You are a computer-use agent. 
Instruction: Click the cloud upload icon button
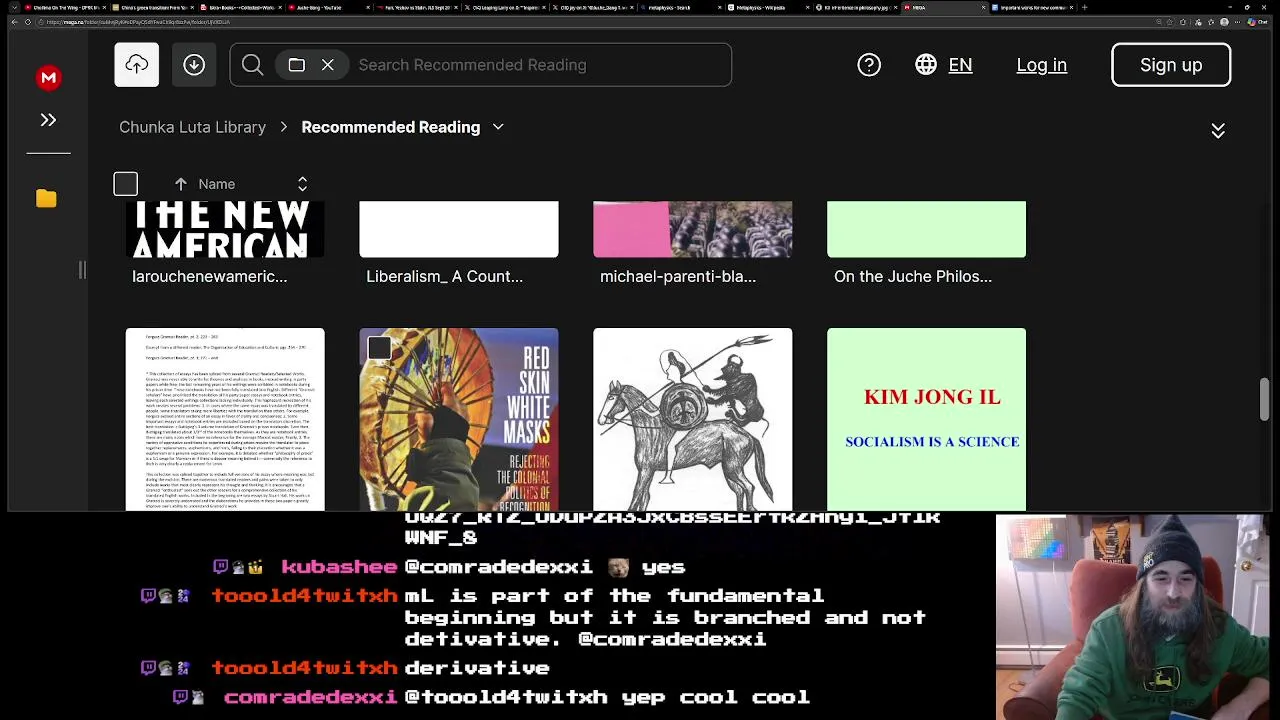(x=136, y=65)
